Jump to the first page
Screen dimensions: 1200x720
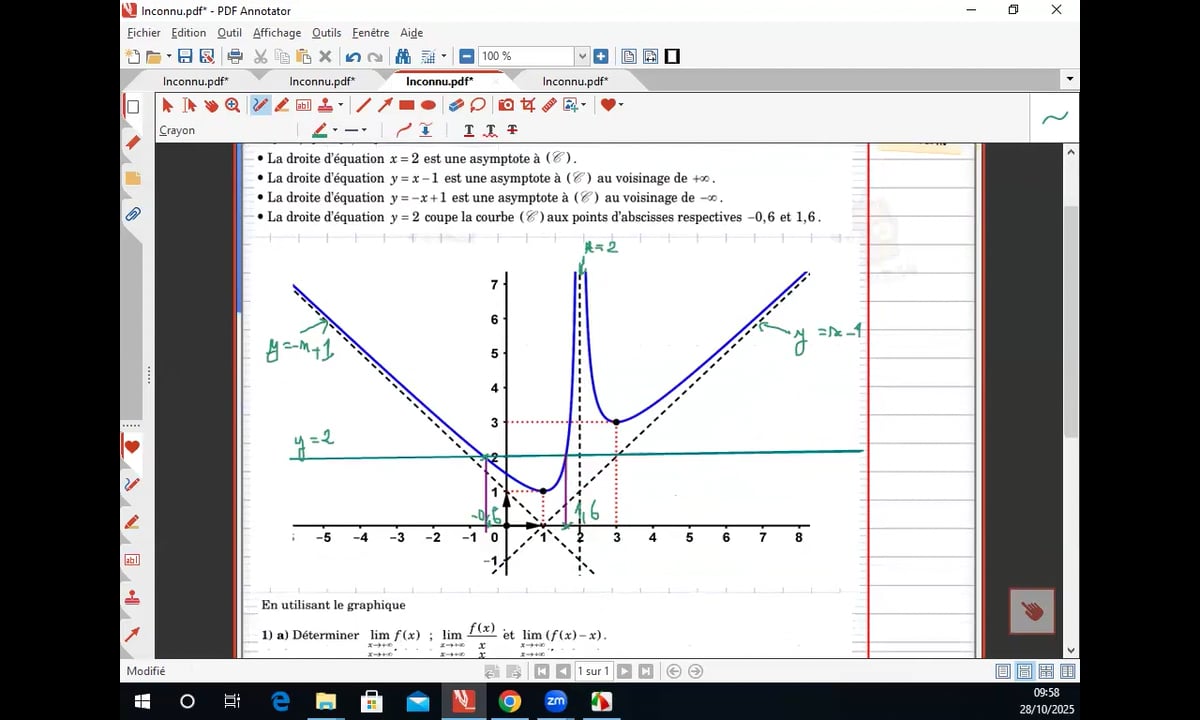point(542,671)
